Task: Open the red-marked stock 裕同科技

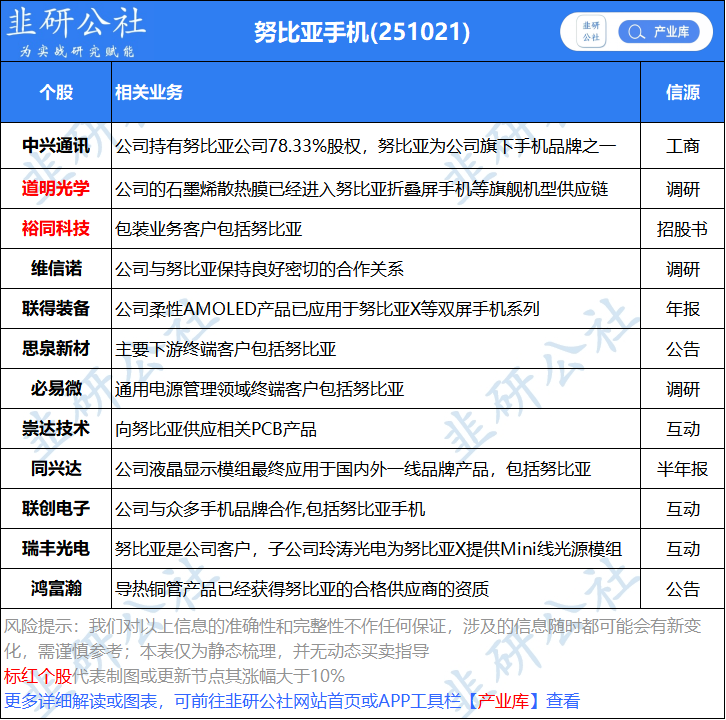Action: click(56, 229)
